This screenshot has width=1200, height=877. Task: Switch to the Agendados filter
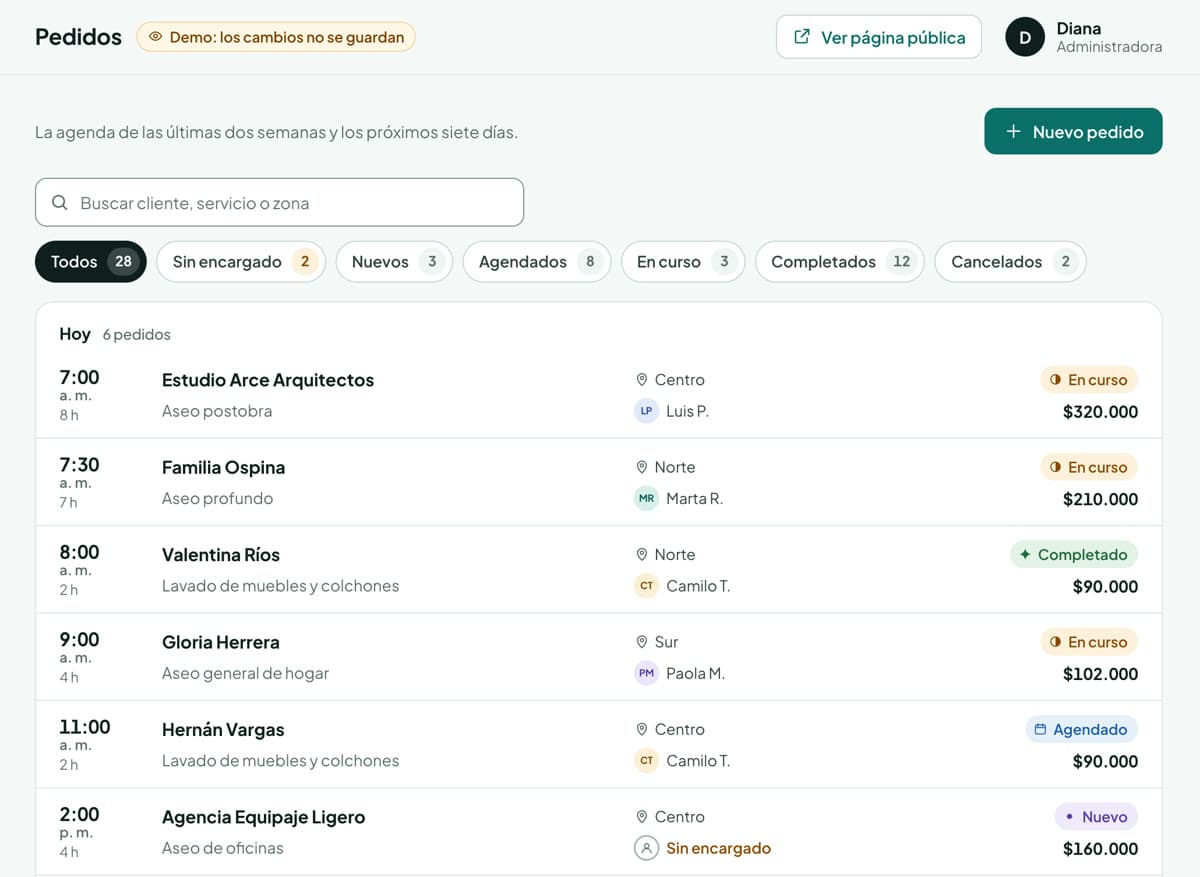[x=537, y=262]
